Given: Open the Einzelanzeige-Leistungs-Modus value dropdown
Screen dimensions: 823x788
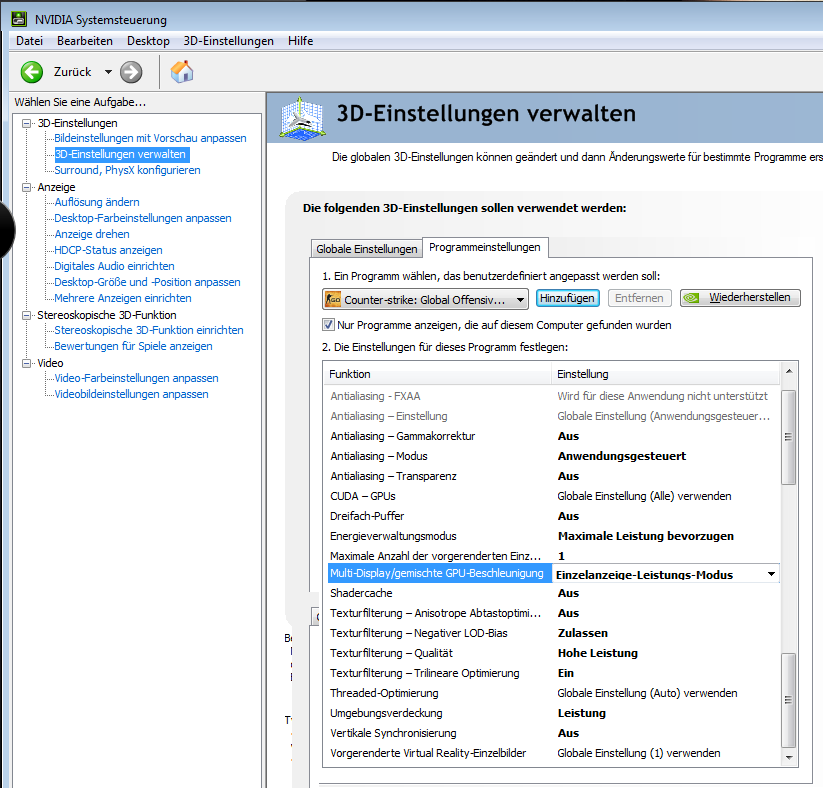Looking at the screenshot, I should 771,574.
